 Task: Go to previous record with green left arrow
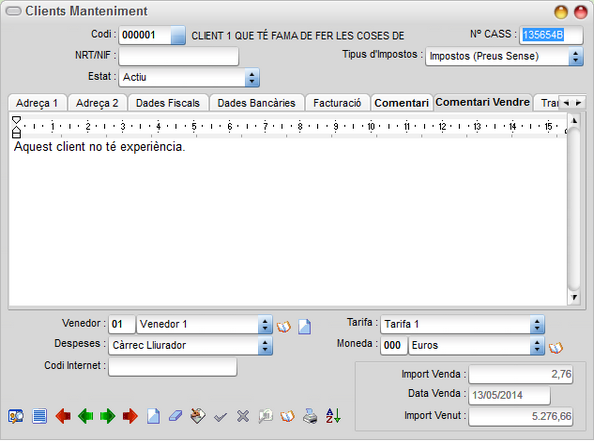tap(86, 416)
